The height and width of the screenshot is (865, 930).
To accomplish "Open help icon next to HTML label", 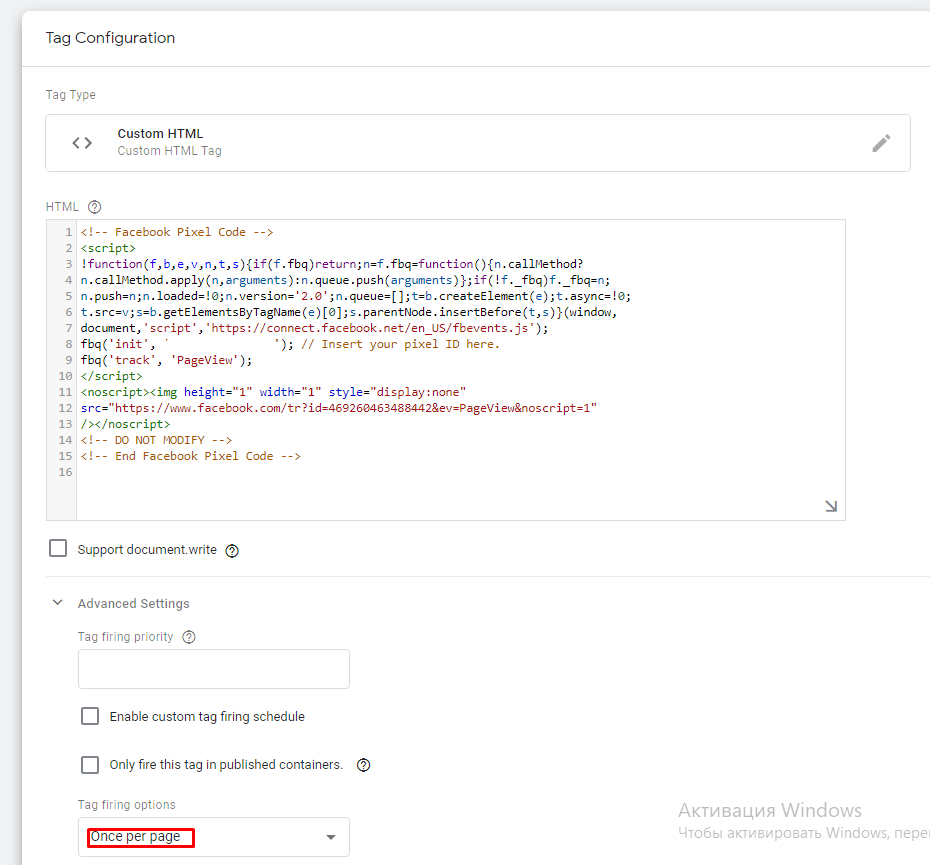I will (94, 207).
